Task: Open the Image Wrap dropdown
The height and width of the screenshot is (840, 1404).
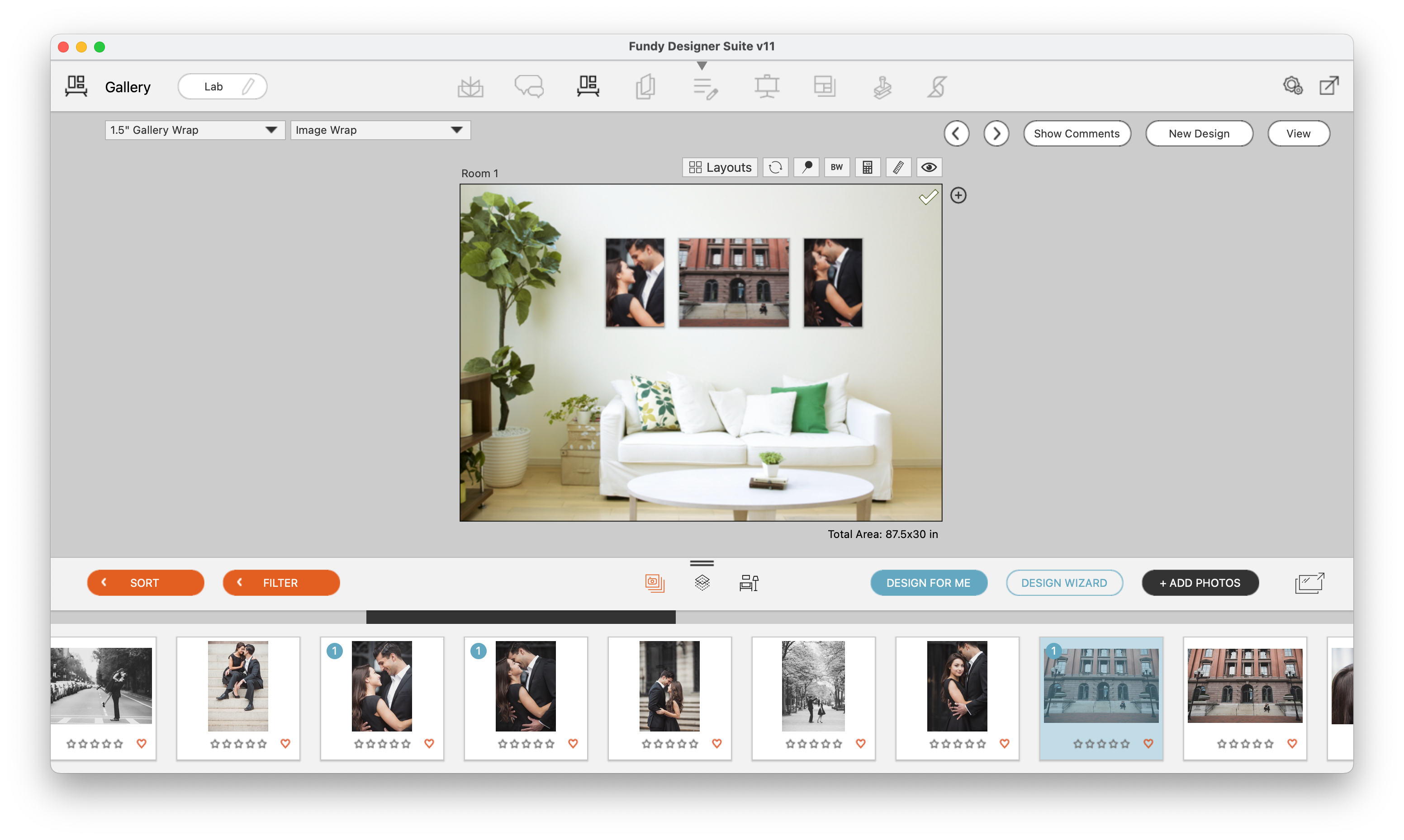Action: (x=380, y=130)
